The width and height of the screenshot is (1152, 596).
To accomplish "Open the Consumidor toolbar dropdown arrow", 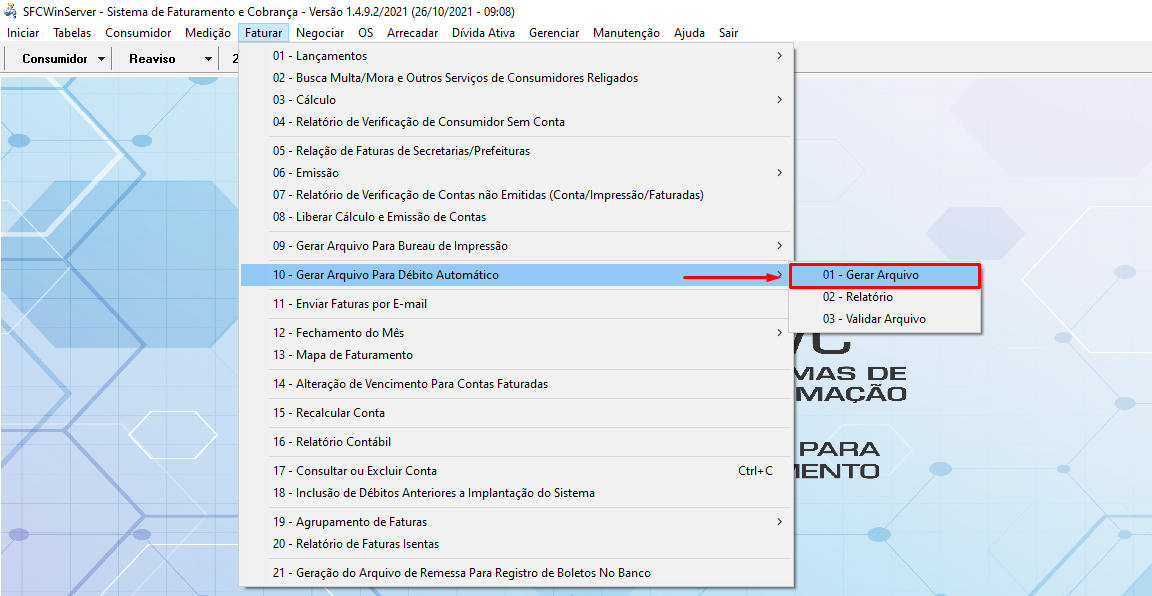I will point(102,59).
